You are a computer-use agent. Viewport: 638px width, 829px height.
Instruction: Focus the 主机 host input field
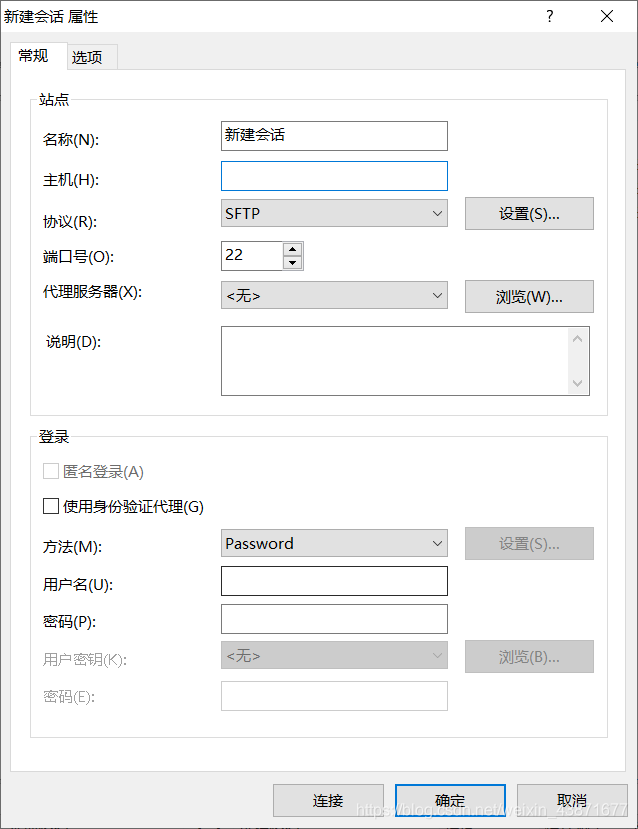click(x=334, y=176)
